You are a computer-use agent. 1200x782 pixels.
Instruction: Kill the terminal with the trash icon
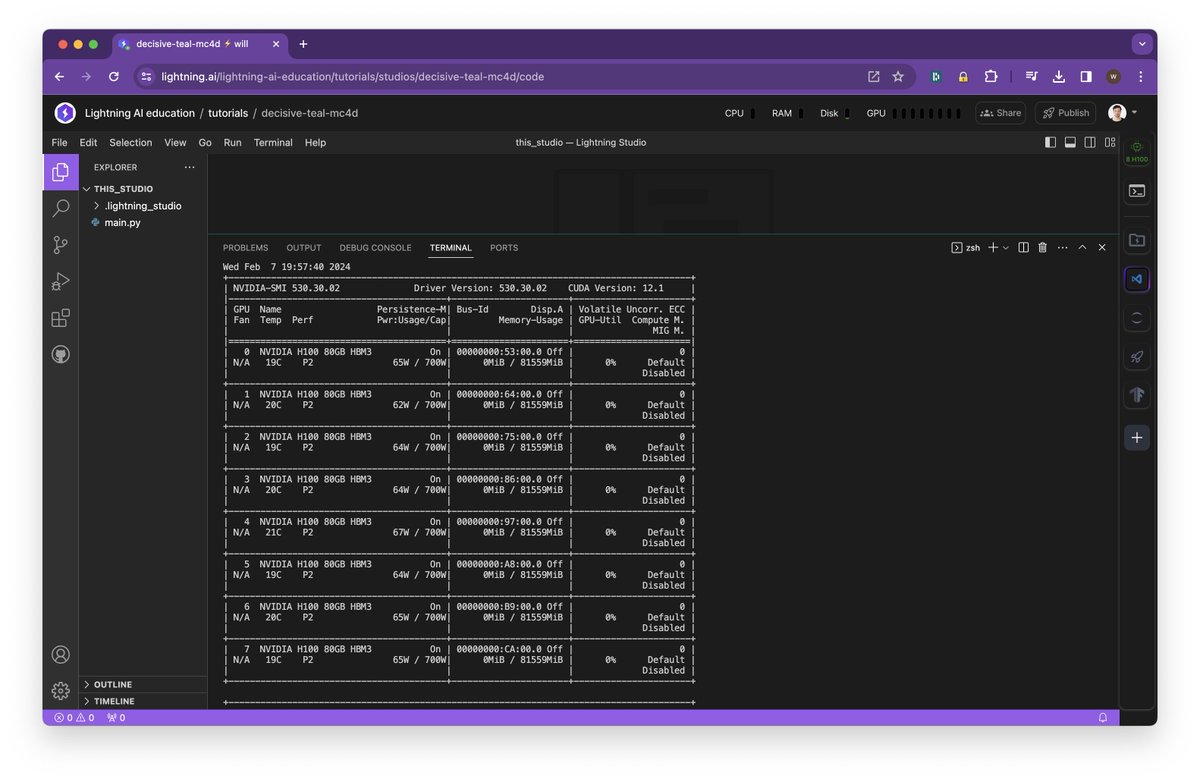pyautogui.click(x=1042, y=247)
